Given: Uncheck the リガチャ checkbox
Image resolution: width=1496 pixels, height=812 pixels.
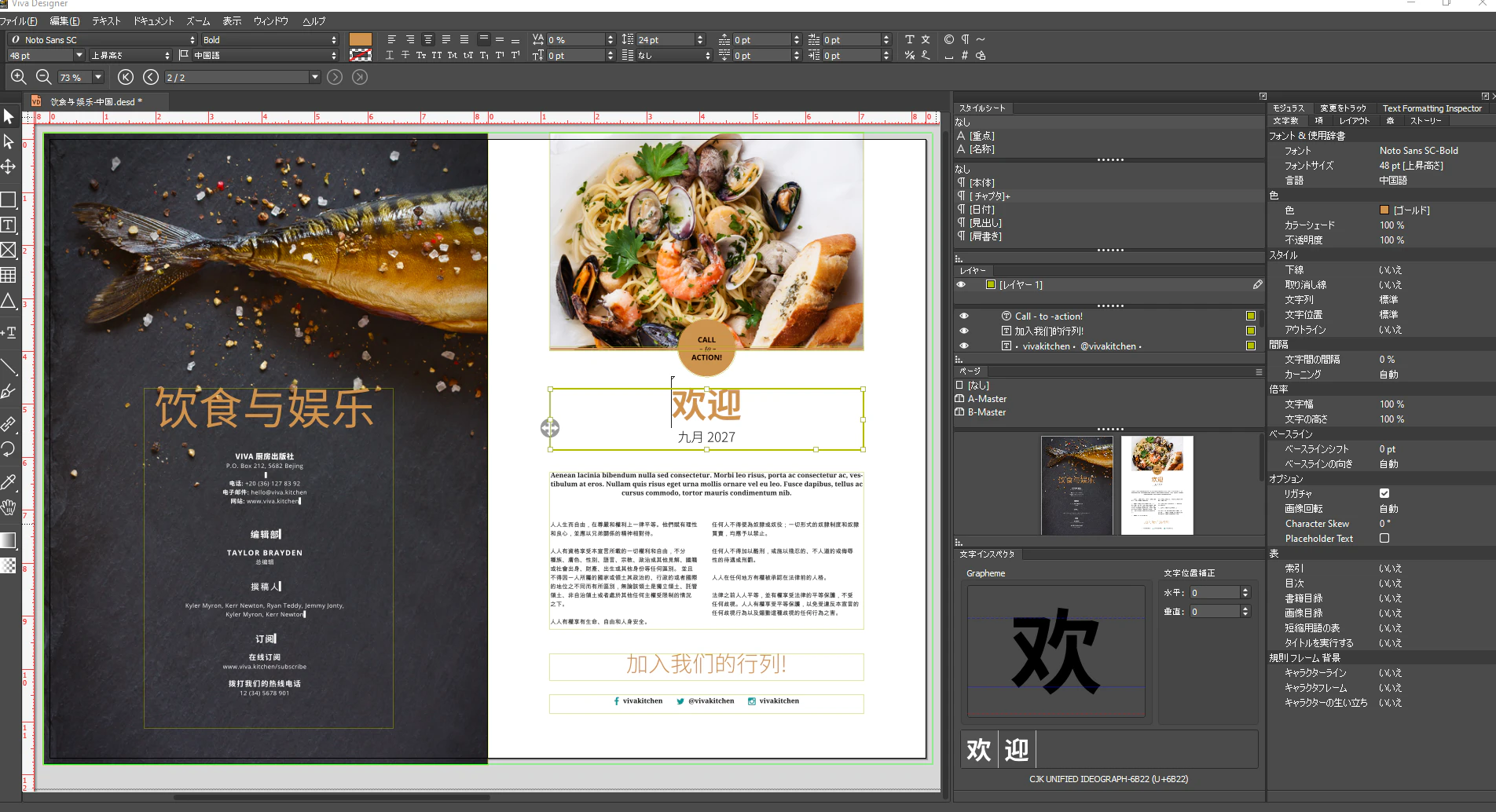Looking at the screenshot, I should (1384, 494).
